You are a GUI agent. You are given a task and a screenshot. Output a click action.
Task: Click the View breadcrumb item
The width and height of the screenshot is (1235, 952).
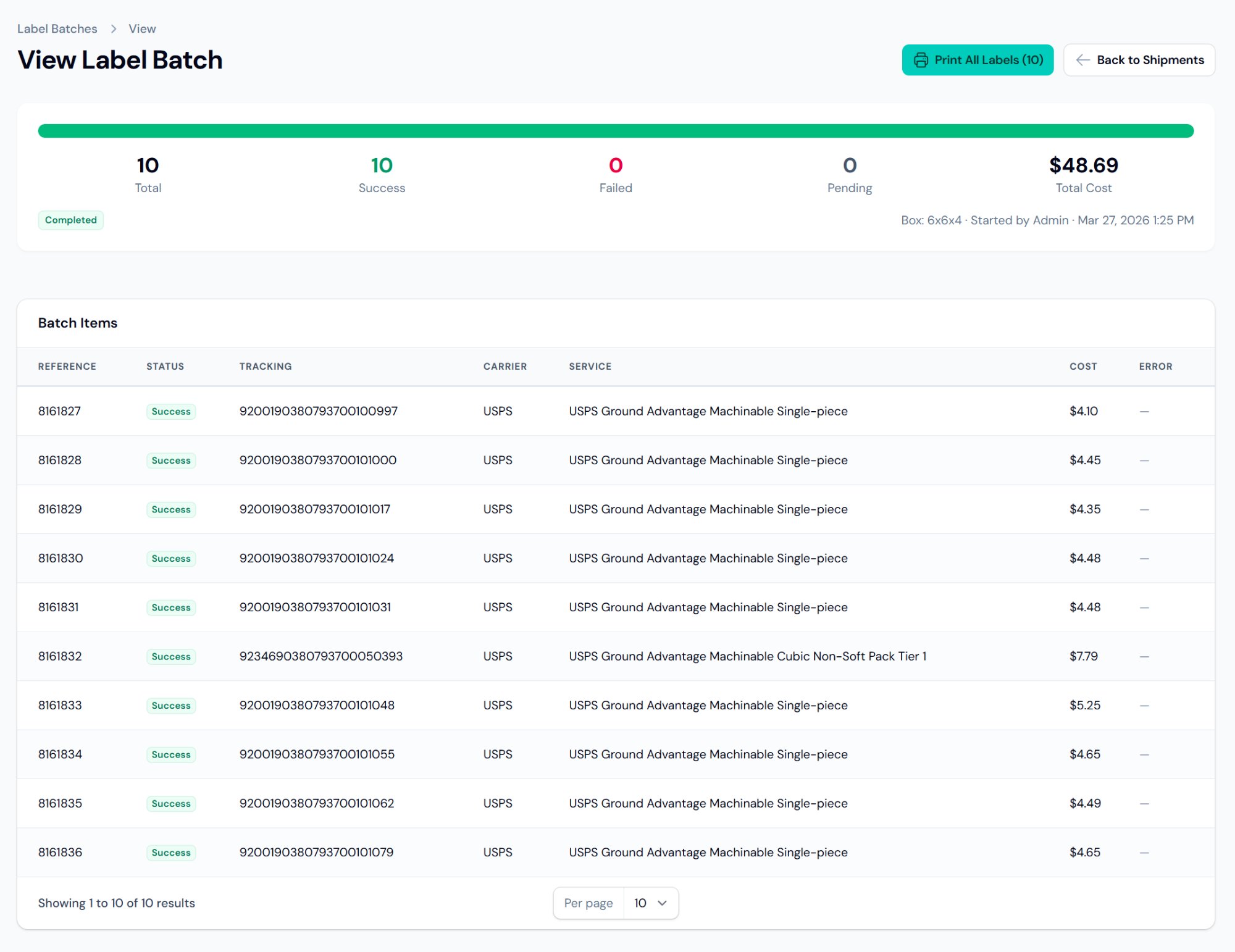pyautogui.click(x=142, y=29)
